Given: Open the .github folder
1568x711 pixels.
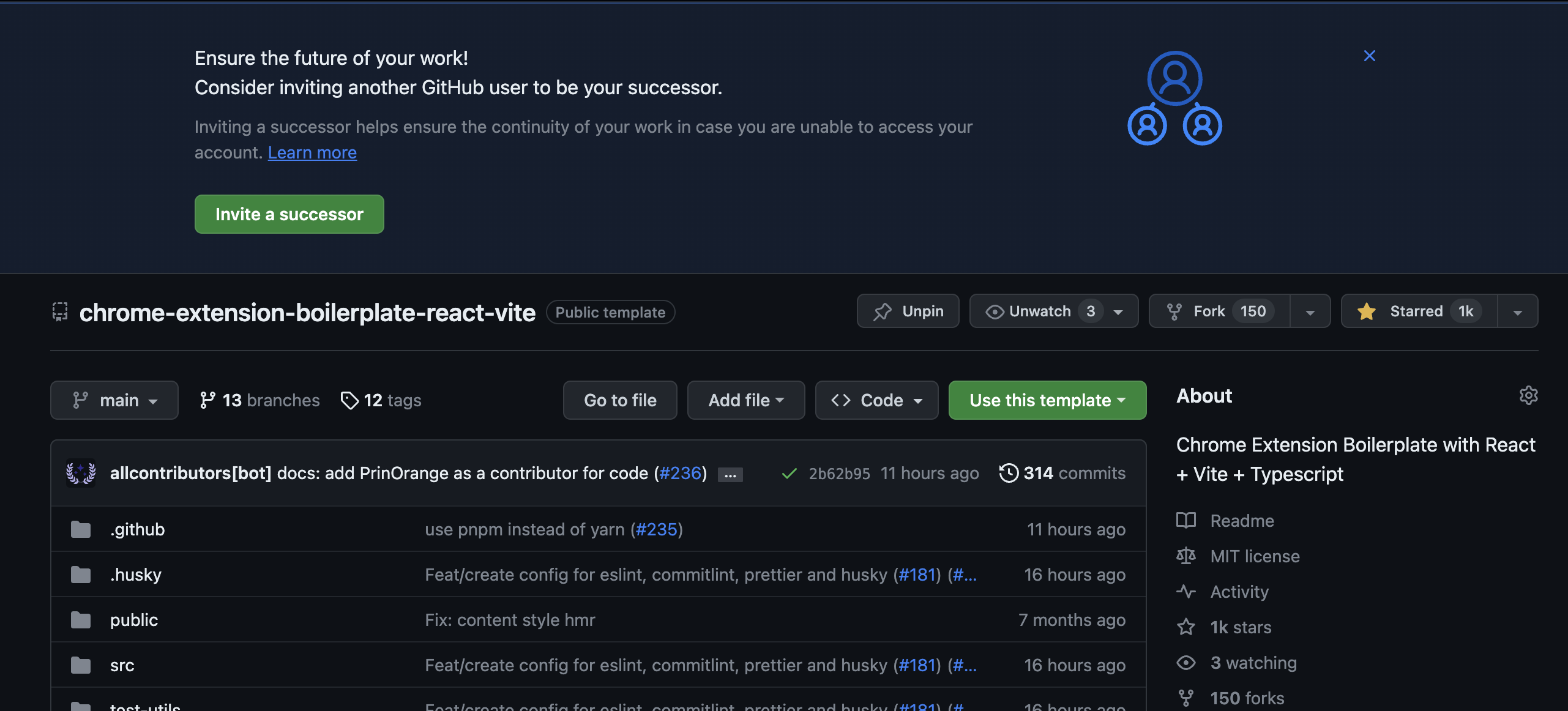Looking at the screenshot, I should pos(137,529).
